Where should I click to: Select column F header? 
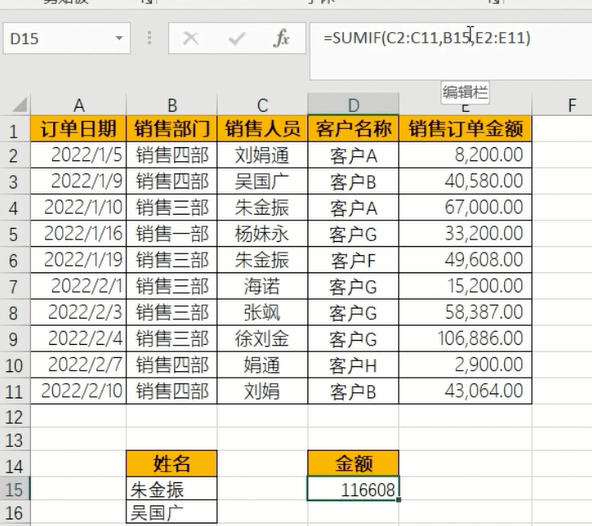tap(572, 105)
